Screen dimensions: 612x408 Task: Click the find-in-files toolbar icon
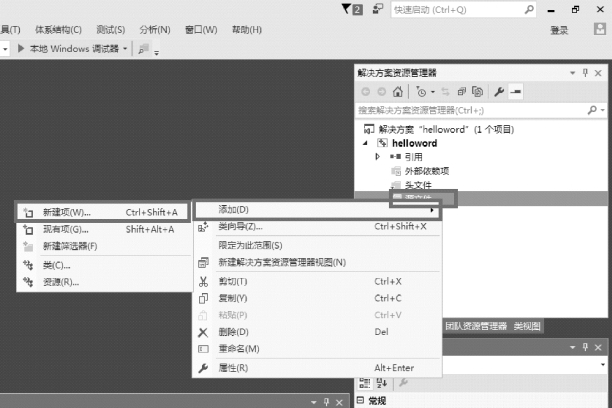pos(144,49)
